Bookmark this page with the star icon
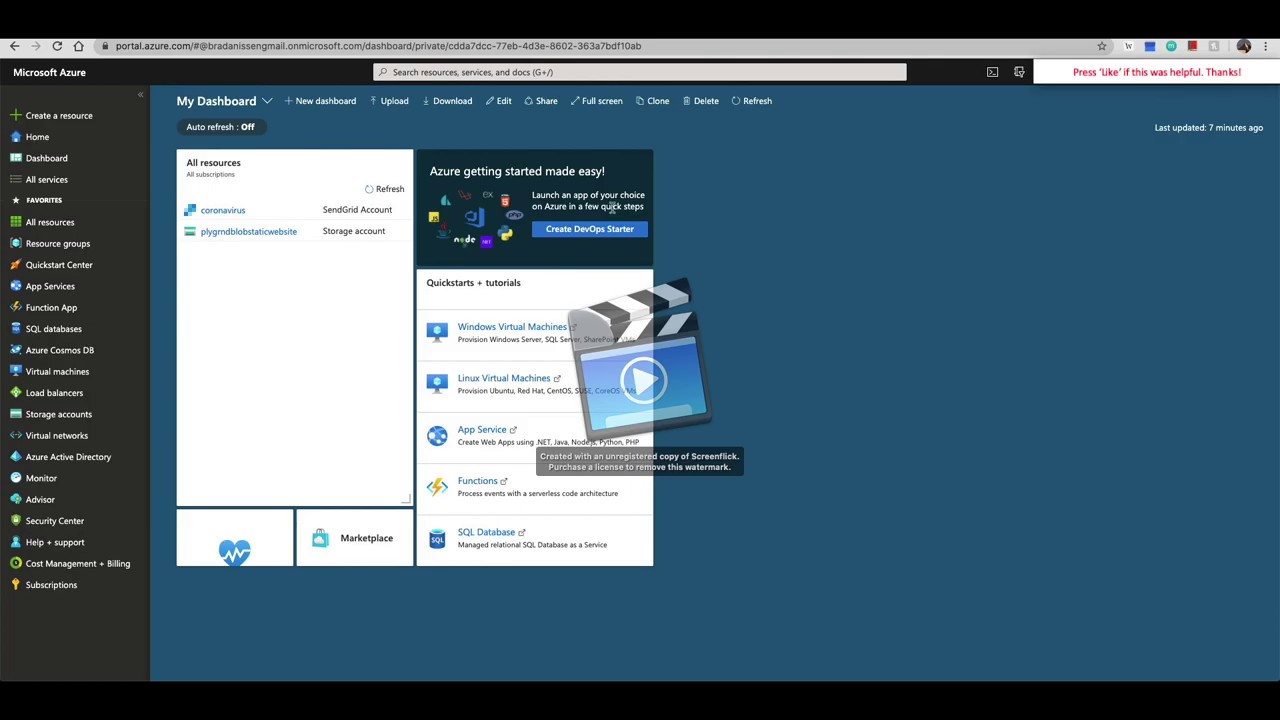Viewport: 1280px width, 720px height. point(1102,46)
